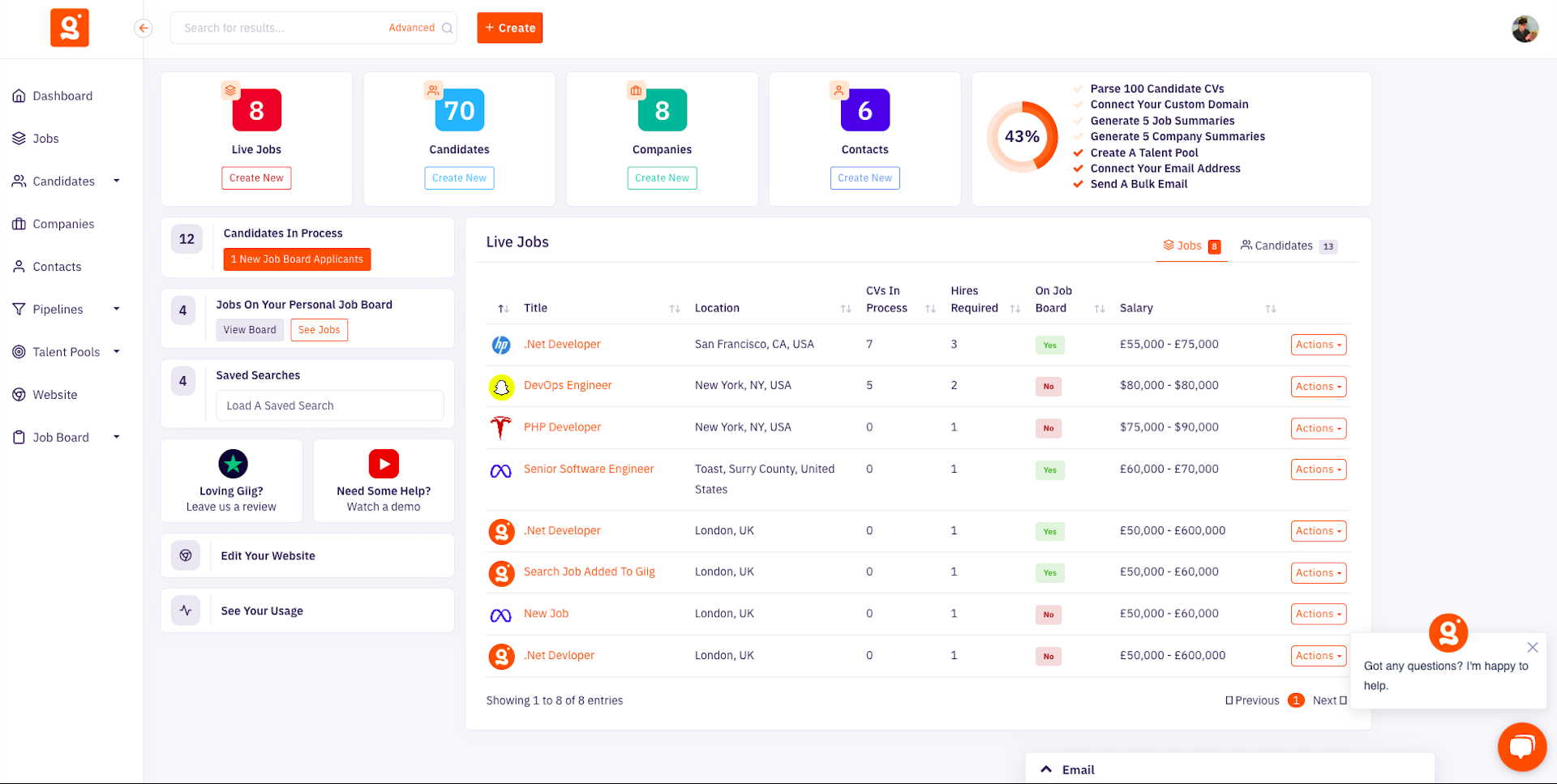
Task: Click No badge in DevOps Engineer row
Action: 1049,387
